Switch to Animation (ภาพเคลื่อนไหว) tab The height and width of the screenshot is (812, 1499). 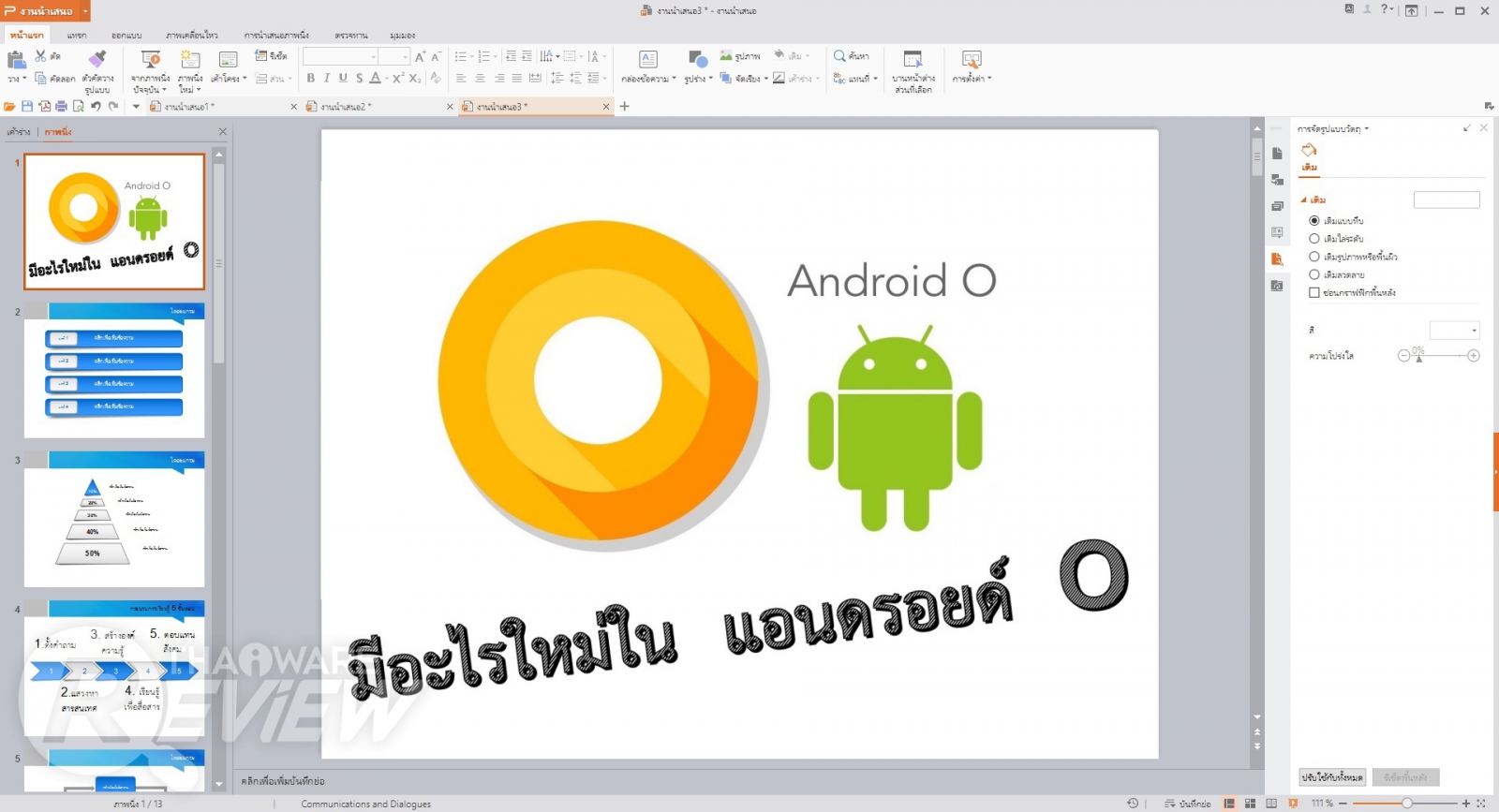192,36
